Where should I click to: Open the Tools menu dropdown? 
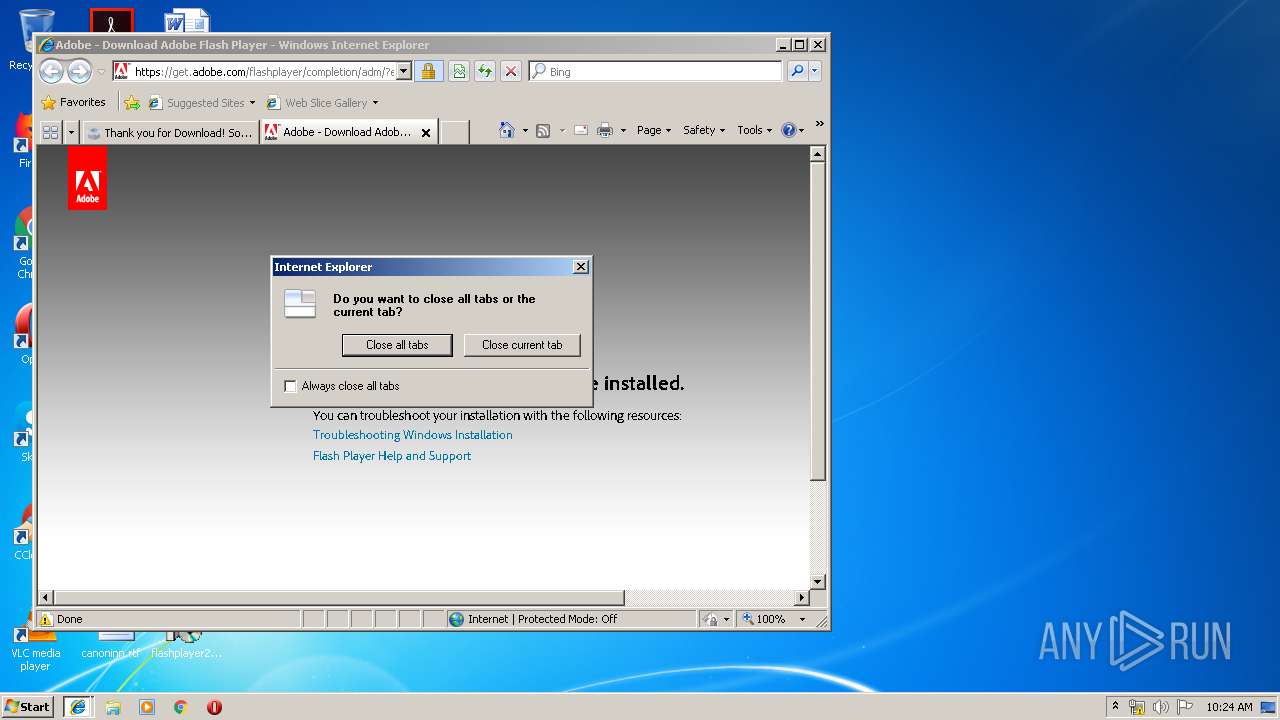click(754, 130)
